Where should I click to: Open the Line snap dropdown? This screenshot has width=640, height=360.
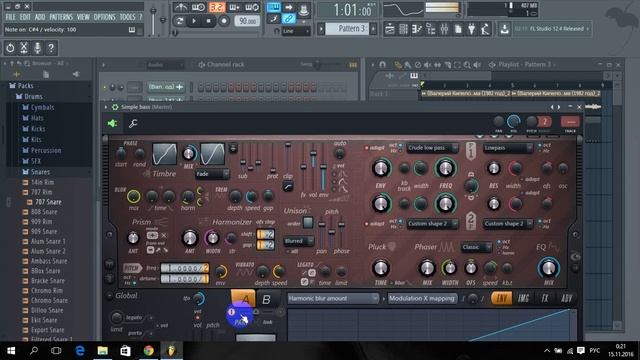tap(296, 31)
